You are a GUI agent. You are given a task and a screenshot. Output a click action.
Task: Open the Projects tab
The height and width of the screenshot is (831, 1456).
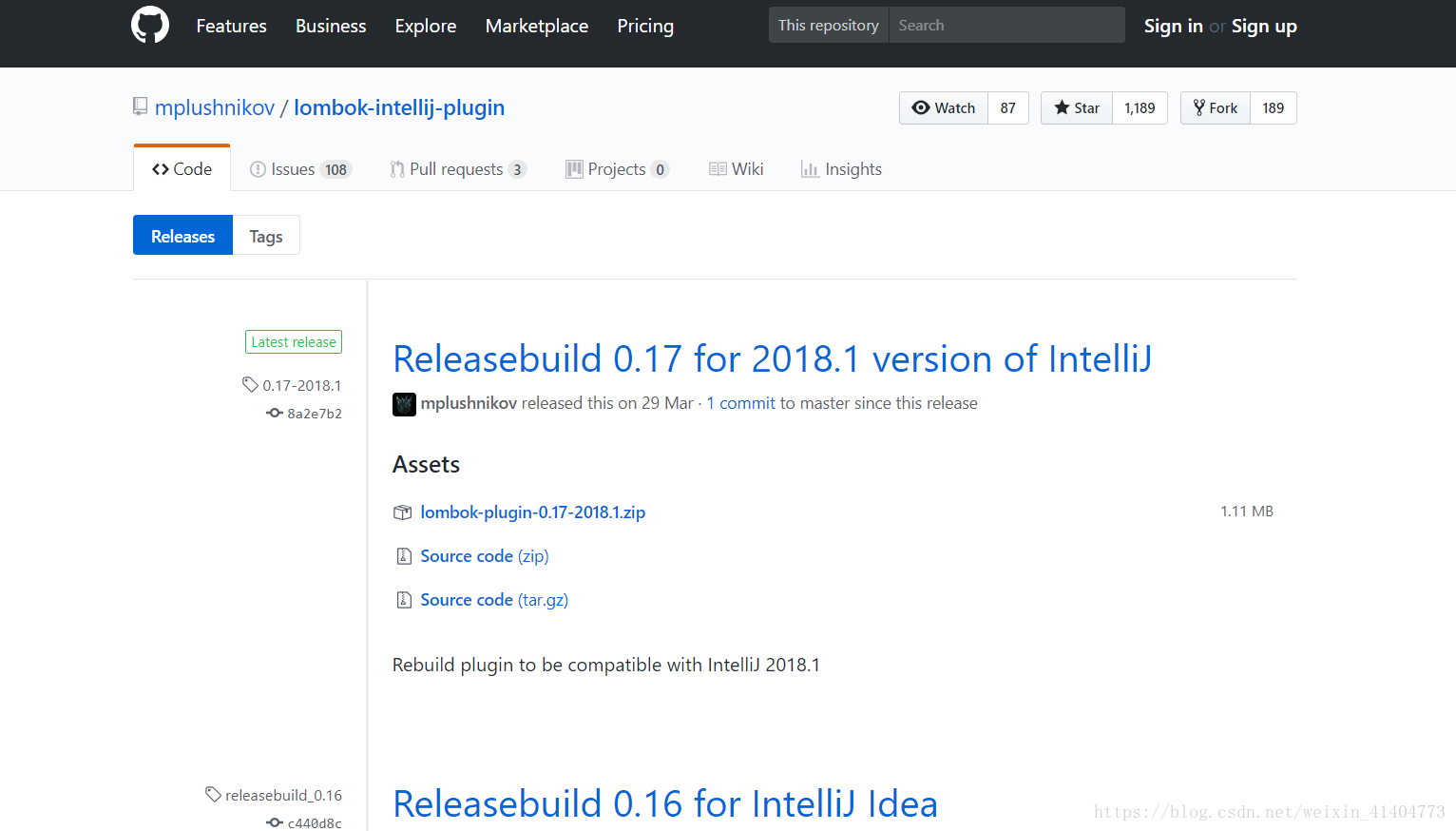(618, 169)
